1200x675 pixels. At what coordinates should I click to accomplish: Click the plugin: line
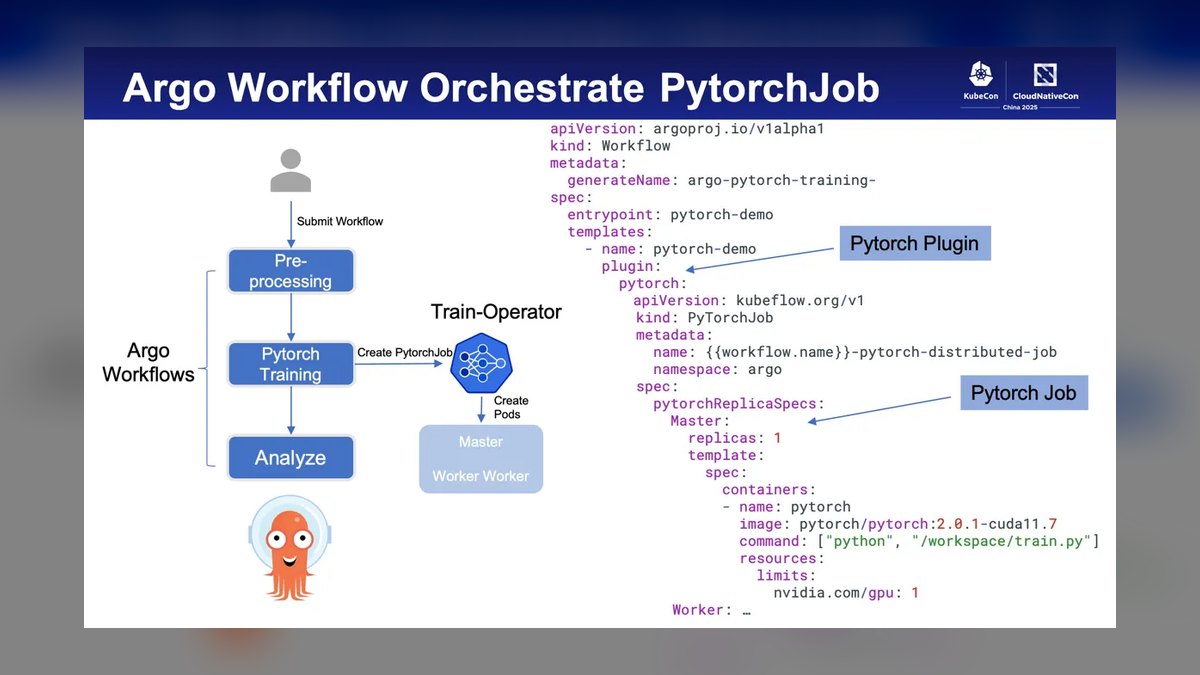point(631,265)
